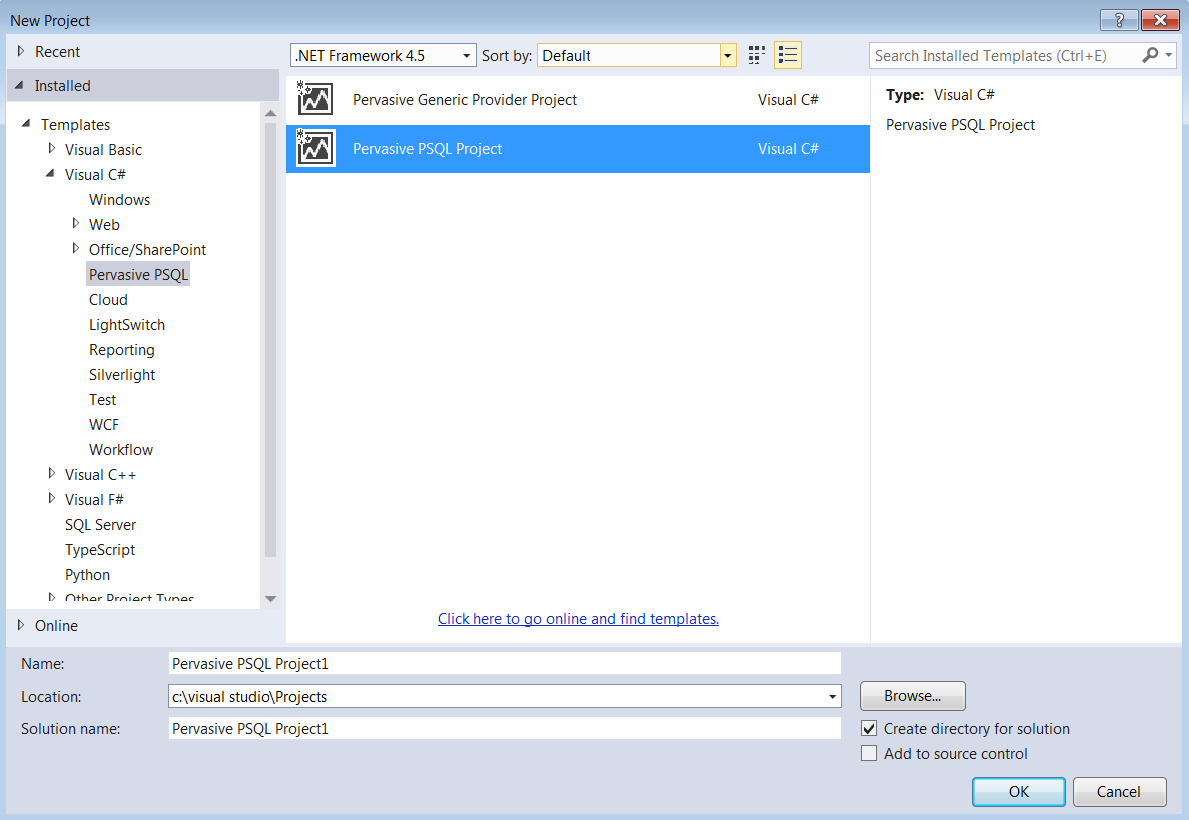Switch to medium icons list view
The height and width of the screenshot is (820, 1189).
point(788,56)
